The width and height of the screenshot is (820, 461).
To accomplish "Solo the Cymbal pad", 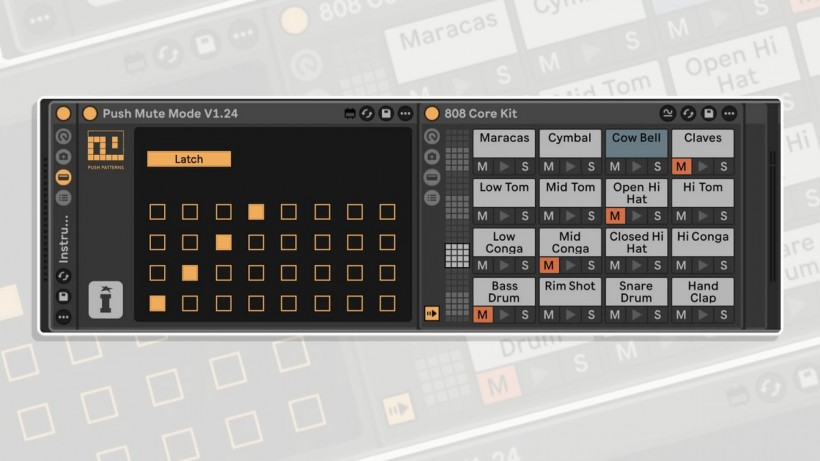I will click(591, 167).
